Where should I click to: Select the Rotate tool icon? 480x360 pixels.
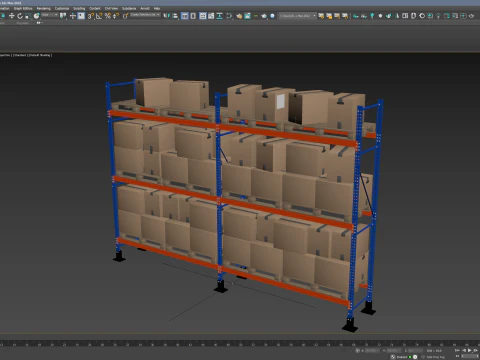coord(20,16)
